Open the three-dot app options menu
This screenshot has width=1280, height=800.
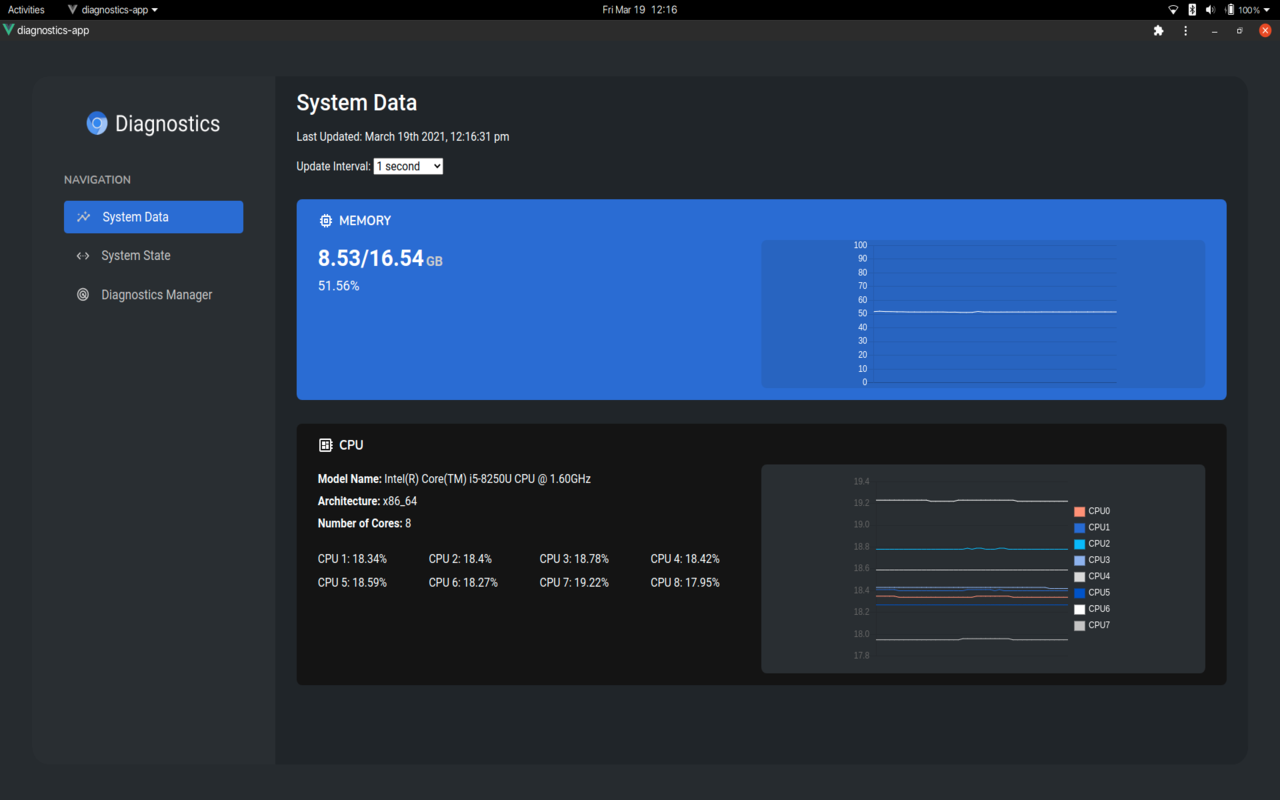[x=1185, y=30]
